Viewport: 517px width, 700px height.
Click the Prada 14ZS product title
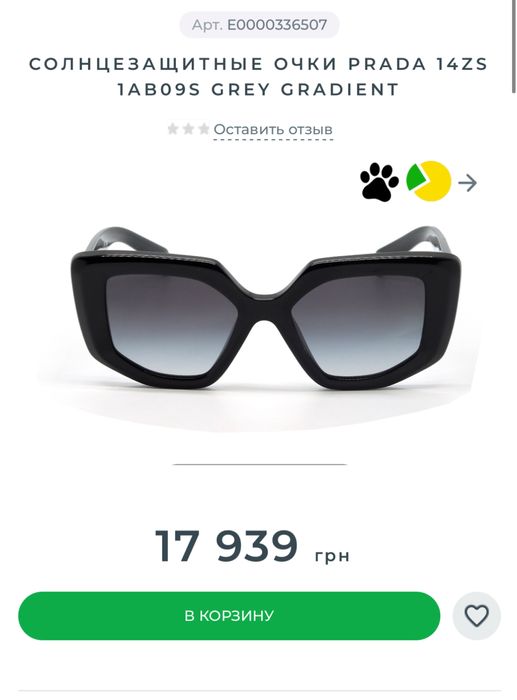258,77
